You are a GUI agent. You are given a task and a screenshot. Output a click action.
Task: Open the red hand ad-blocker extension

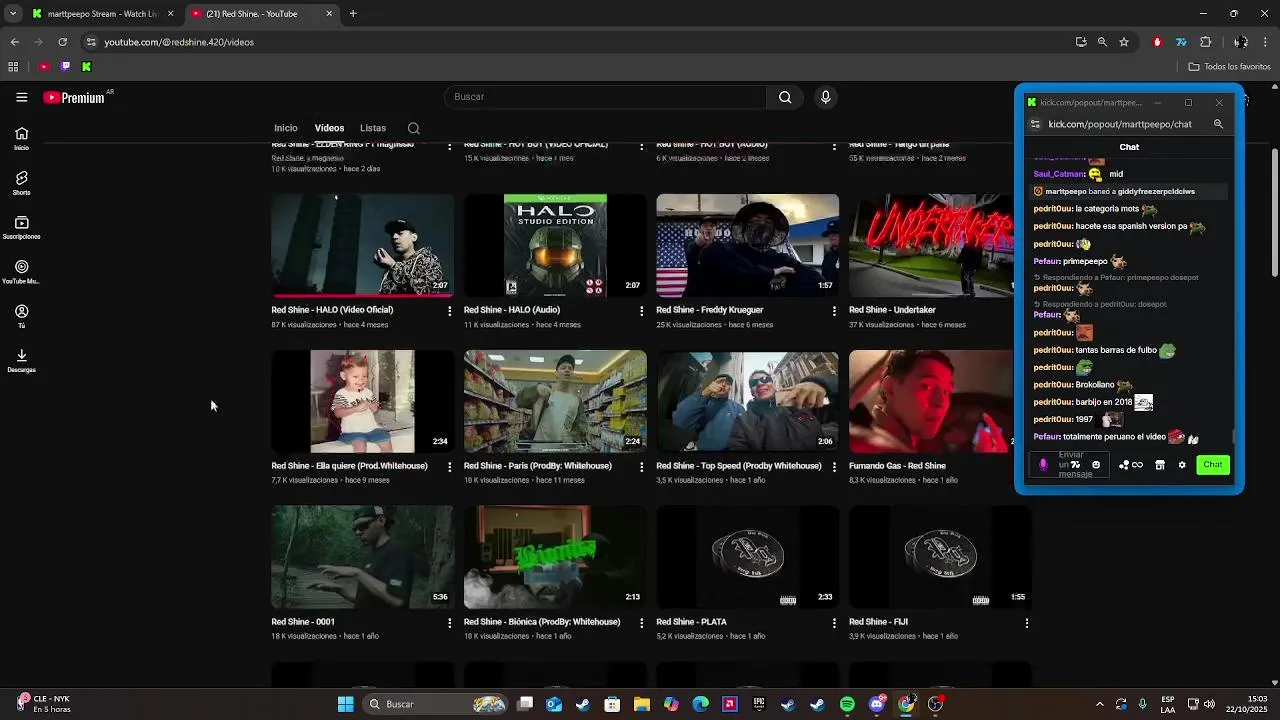(1157, 42)
